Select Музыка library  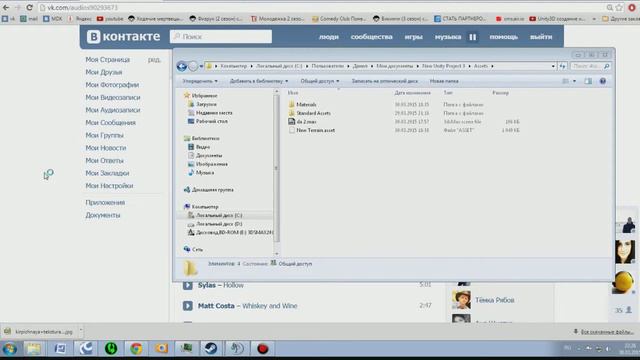click(x=204, y=173)
